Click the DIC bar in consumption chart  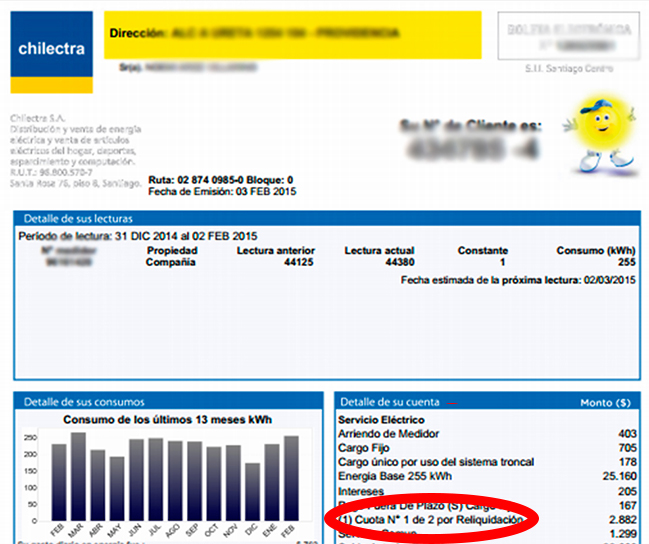pos(252,491)
